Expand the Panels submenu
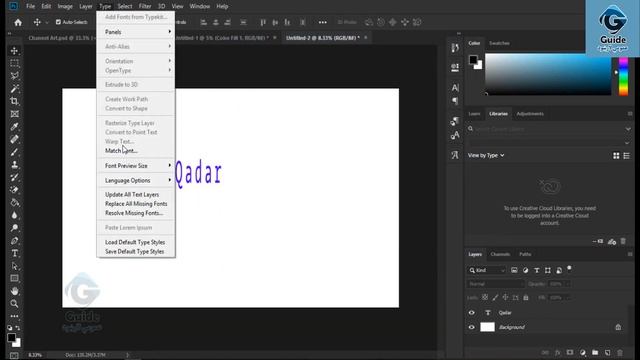Screen dimensions: 640x360 pyautogui.click(x=136, y=32)
